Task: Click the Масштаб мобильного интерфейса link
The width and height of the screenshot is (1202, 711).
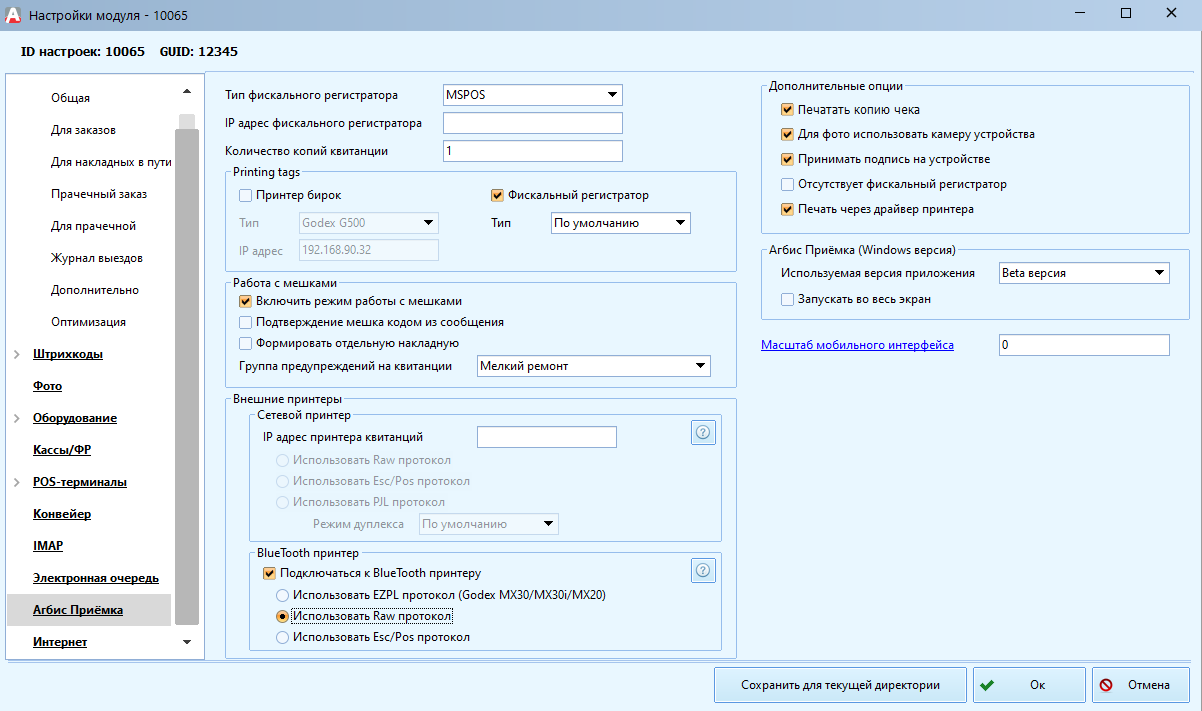Action: 857,345
